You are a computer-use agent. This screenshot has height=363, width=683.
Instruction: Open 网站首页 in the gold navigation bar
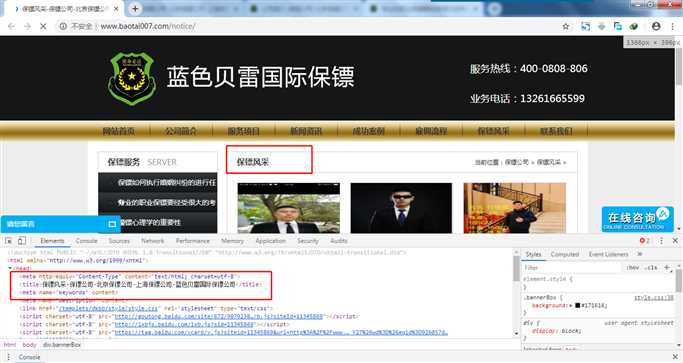(x=118, y=131)
